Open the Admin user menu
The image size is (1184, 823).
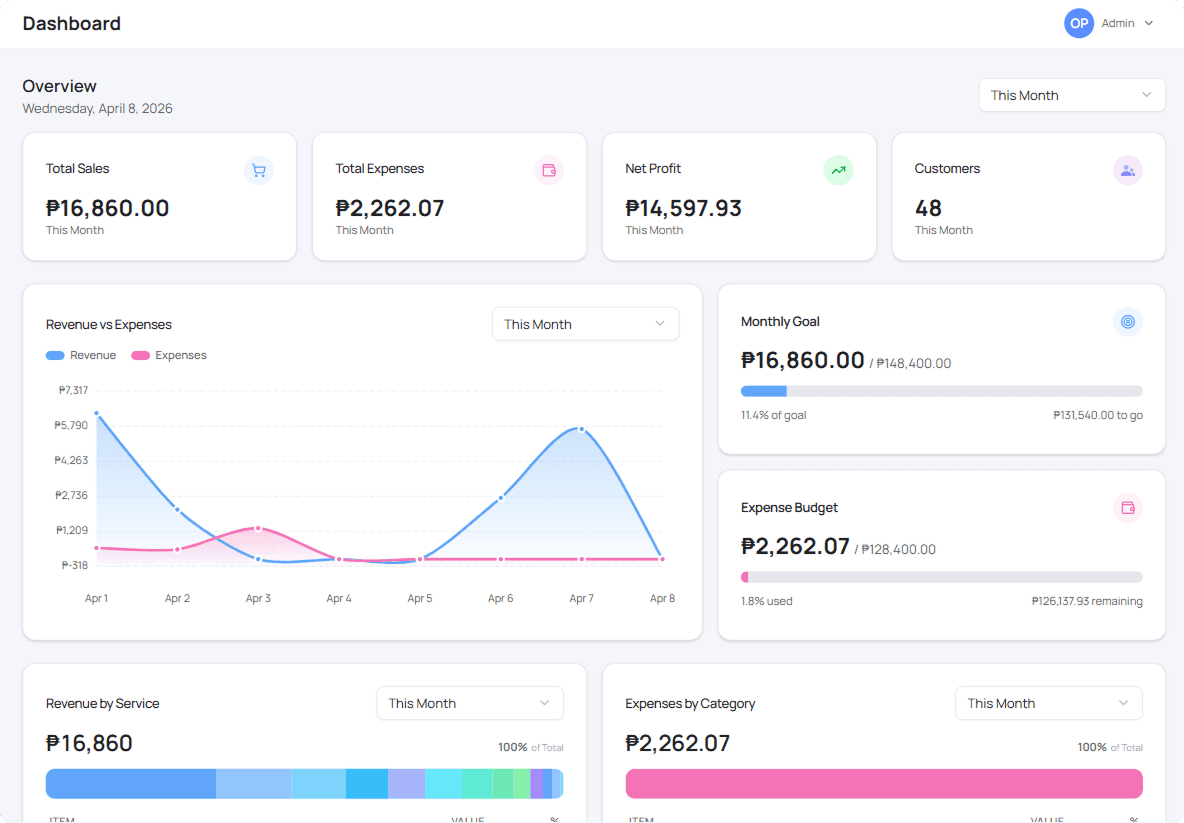tap(1128, 23)
